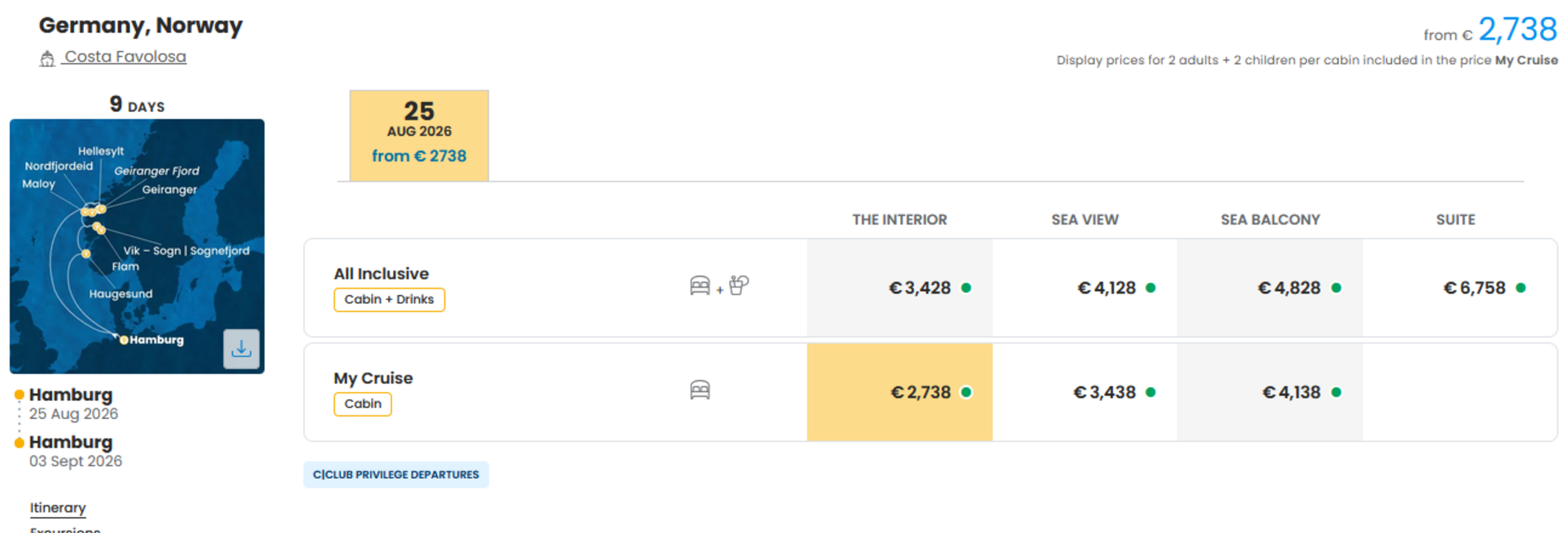Image resolution: width=1568 pixels, height=533 pixels.
Task: Select My Cruise Interior price €2,738
Action: (x=899, y=392)
